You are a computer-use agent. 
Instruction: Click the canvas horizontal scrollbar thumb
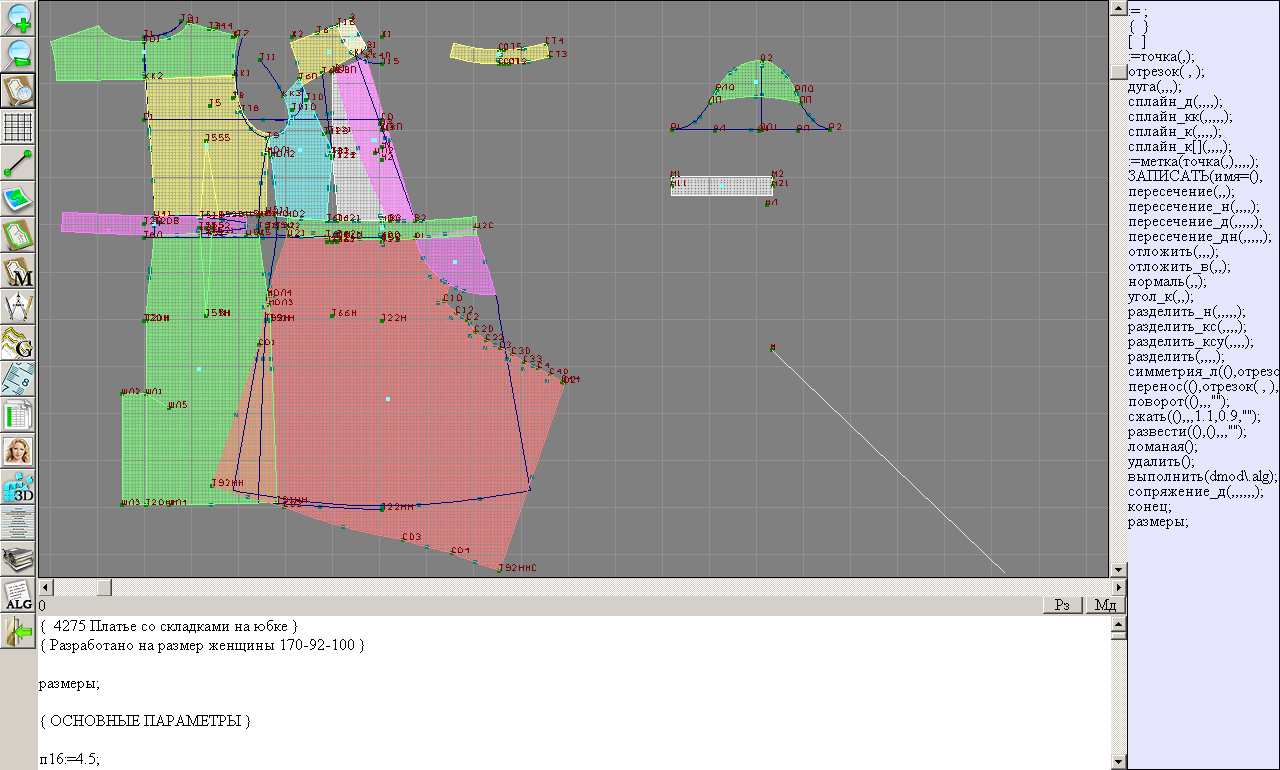(104, 587)
